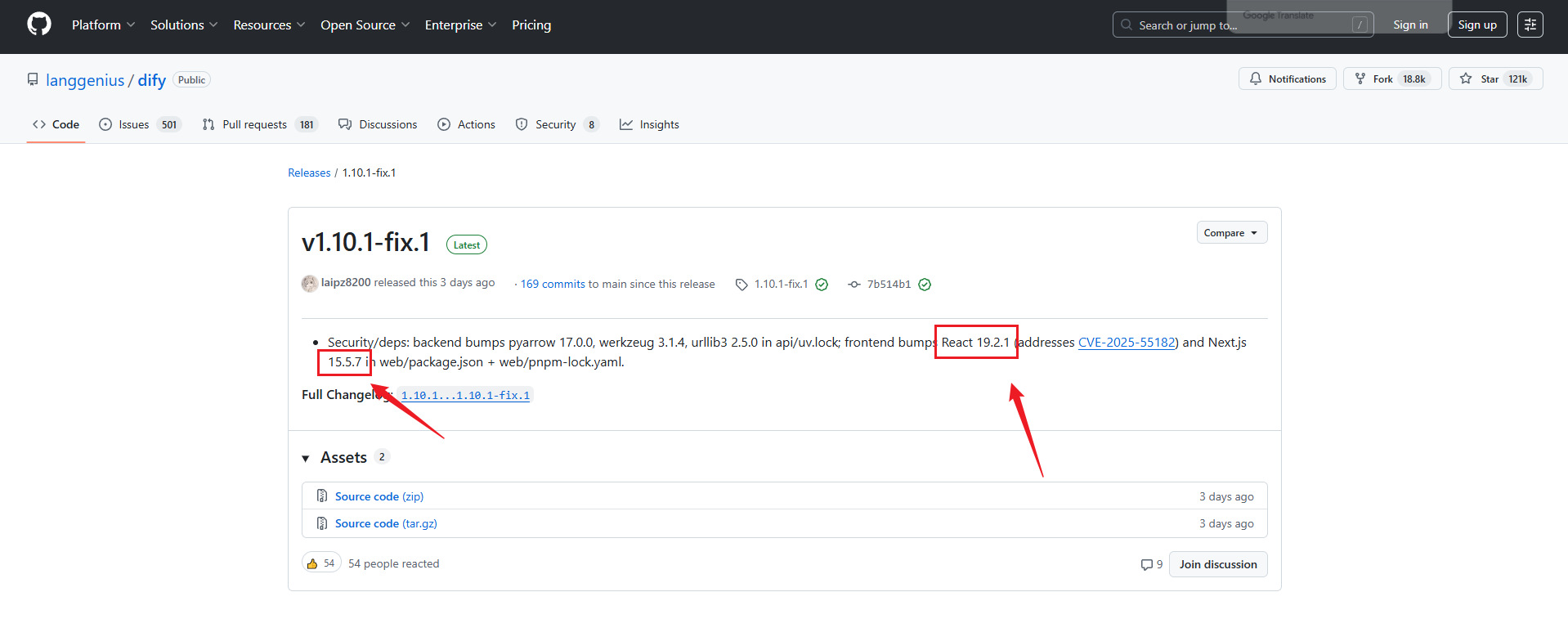Viewport: 1568px width, 619px height.
Task: Go to the Pricing page
Action: pyautogui.click(x=531, y=25)
